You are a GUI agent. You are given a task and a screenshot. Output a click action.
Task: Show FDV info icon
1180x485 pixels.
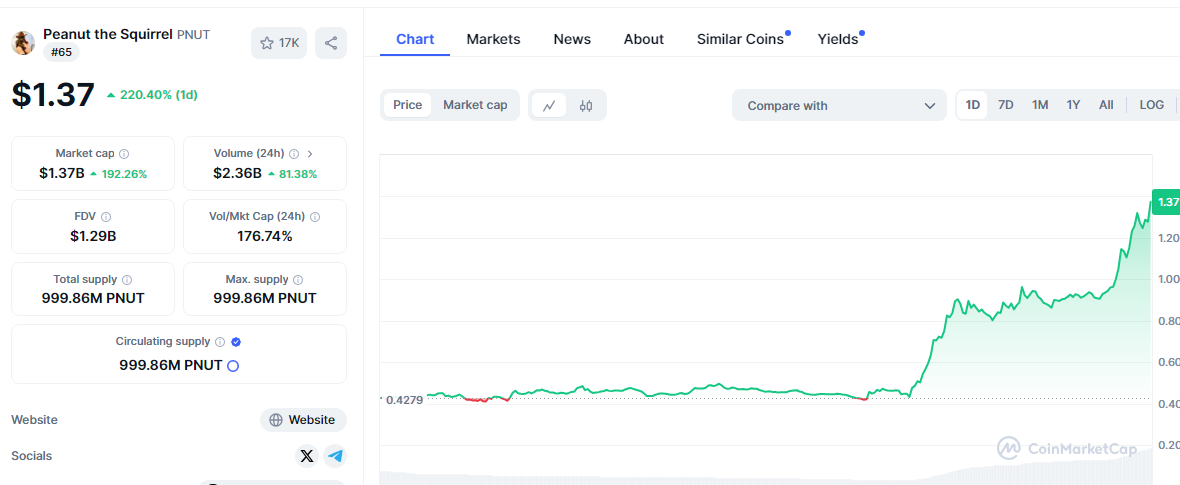pos(106,217)
